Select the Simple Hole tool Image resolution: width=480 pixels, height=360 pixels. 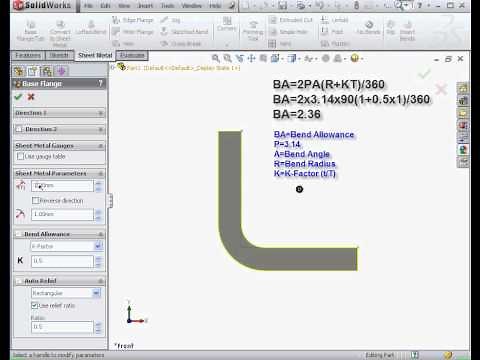289,32
